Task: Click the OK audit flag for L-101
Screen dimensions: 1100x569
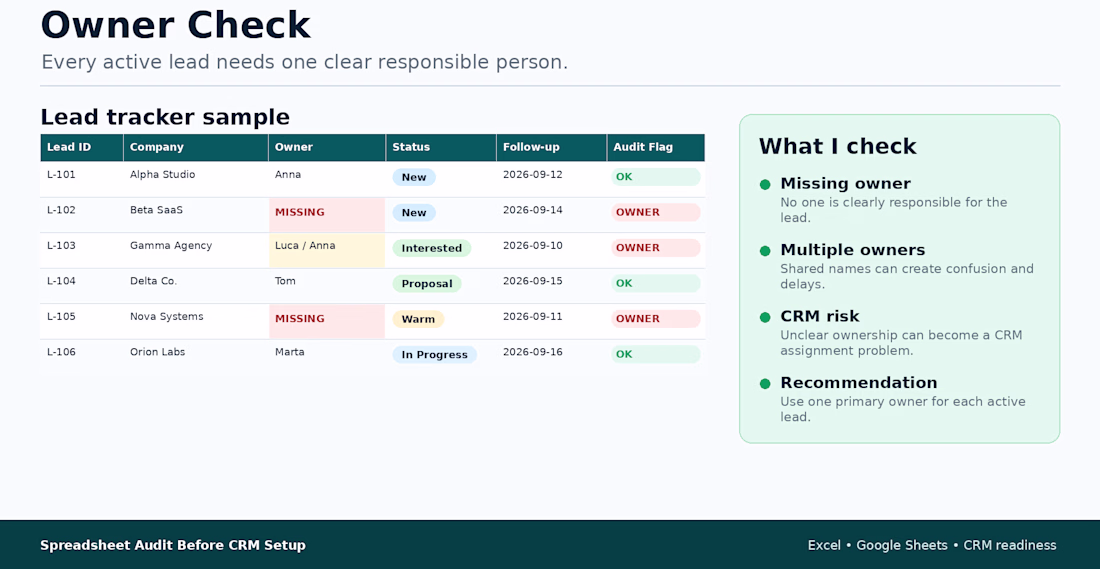Action: (x=656, y=178)
